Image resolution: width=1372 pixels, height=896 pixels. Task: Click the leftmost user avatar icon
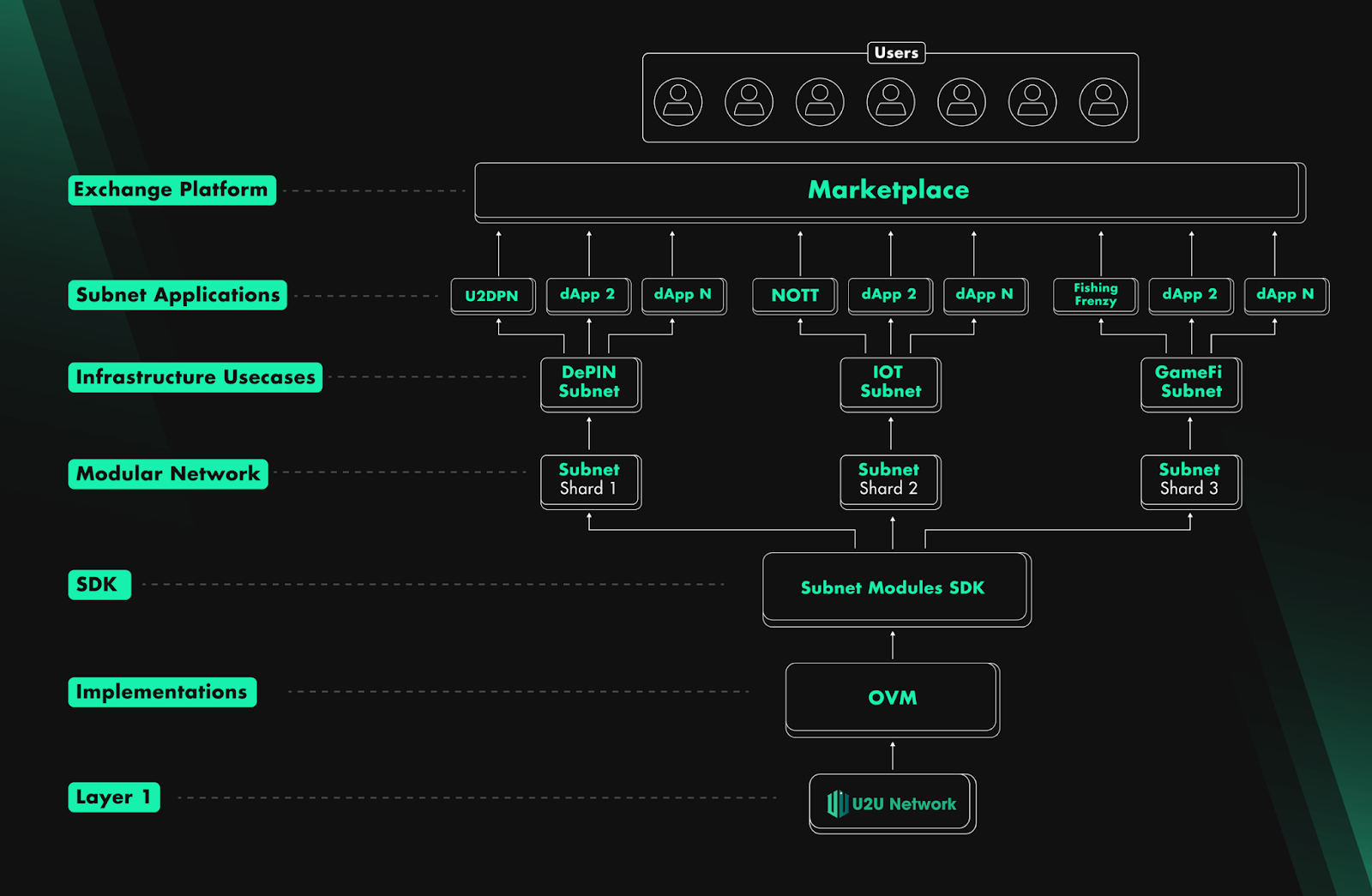coord(677,102)
